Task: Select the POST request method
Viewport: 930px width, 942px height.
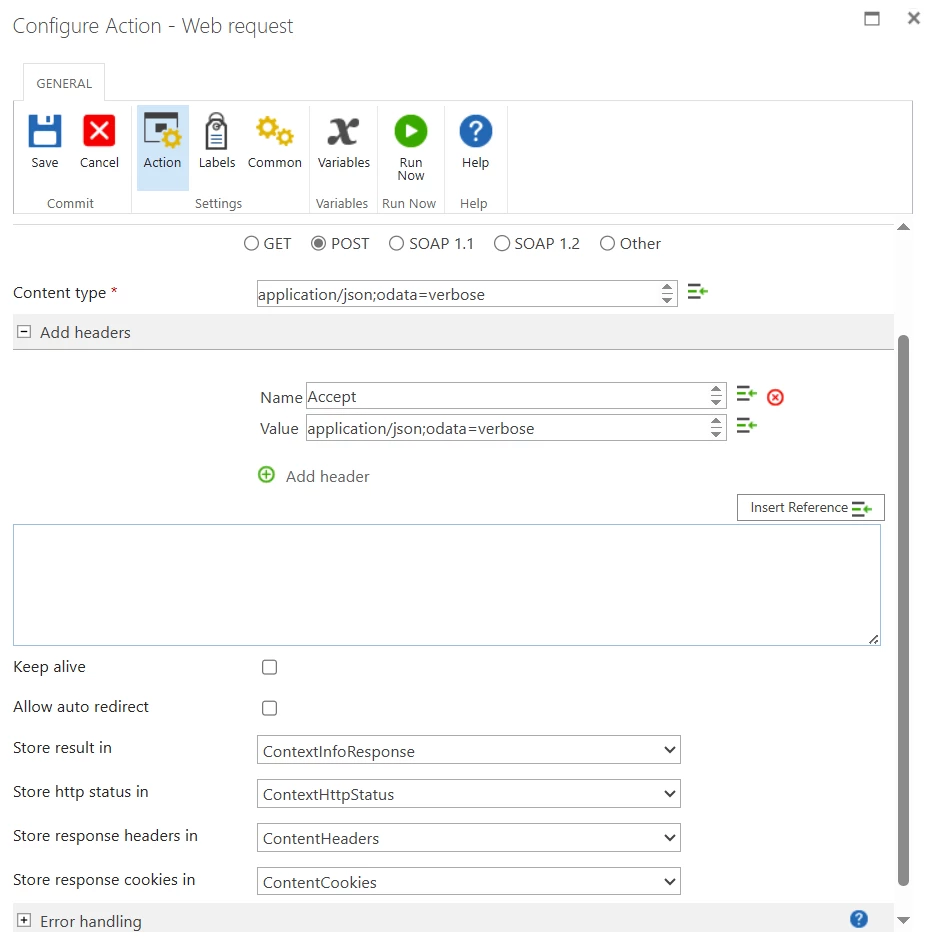Action: click(x=318, y=243)
